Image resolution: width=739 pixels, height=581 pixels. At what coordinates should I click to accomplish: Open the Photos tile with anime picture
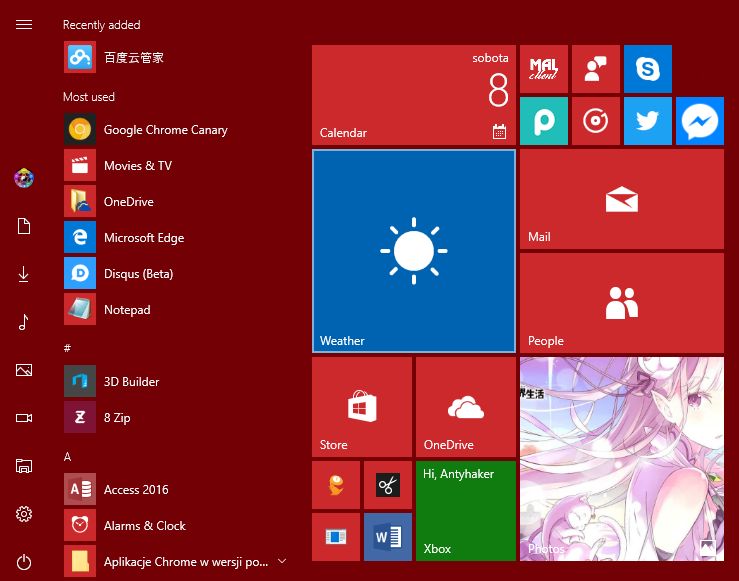point(622,459)
